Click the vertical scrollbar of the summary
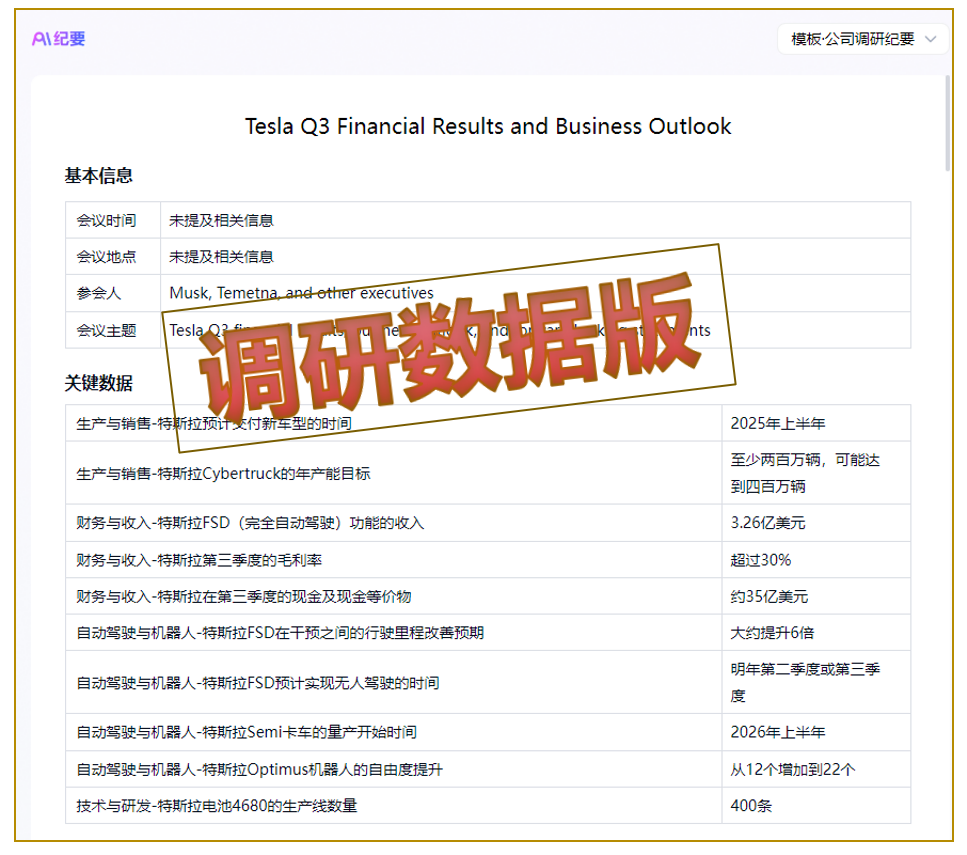 click(947, 123)
